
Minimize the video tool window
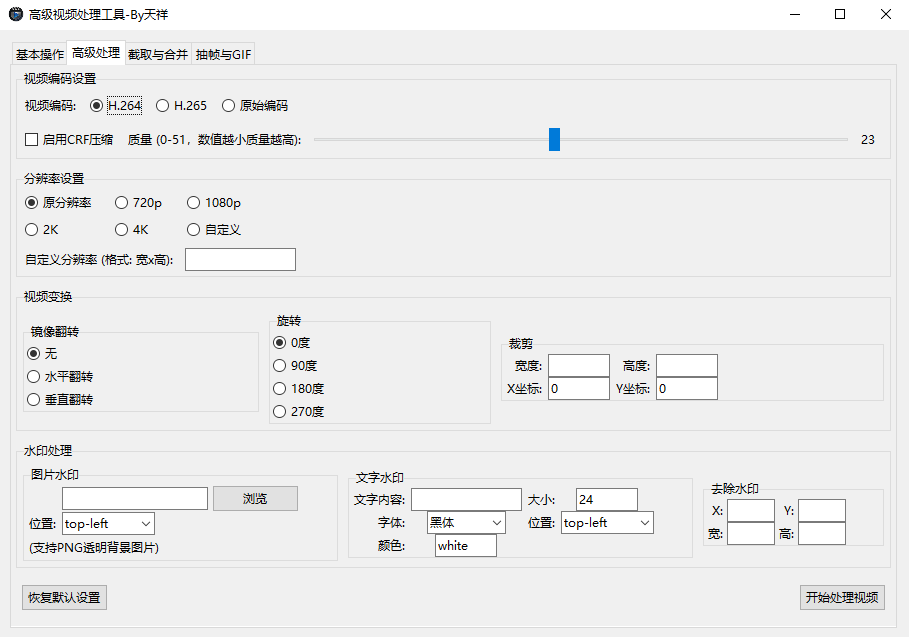pyautogui.click(x=795, y=14)
